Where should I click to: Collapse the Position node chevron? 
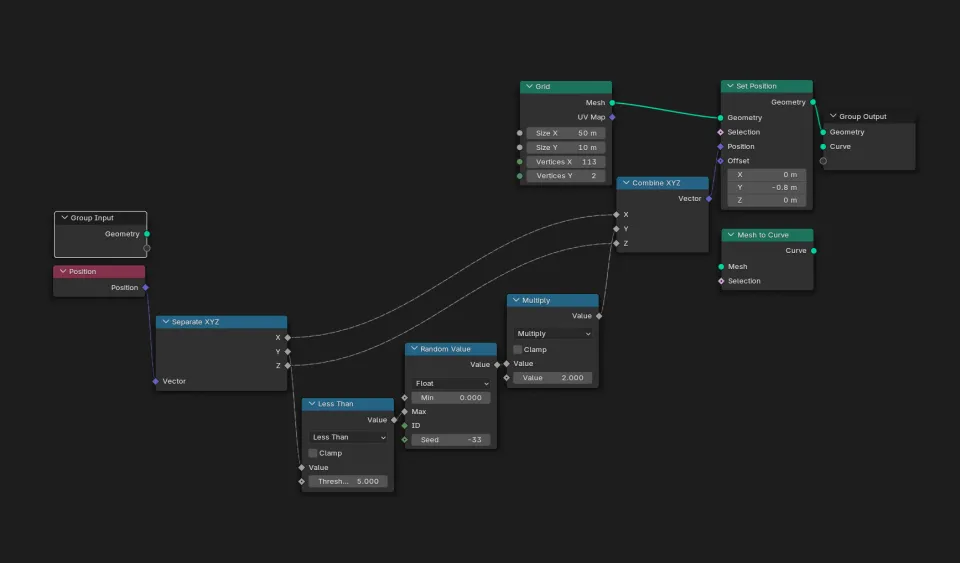[63, 271]
